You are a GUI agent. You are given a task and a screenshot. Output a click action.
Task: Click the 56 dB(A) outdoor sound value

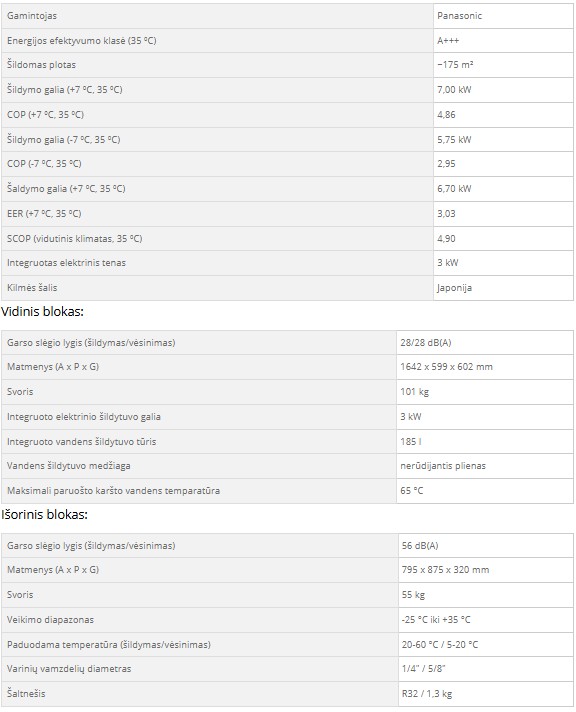point(420,546)
